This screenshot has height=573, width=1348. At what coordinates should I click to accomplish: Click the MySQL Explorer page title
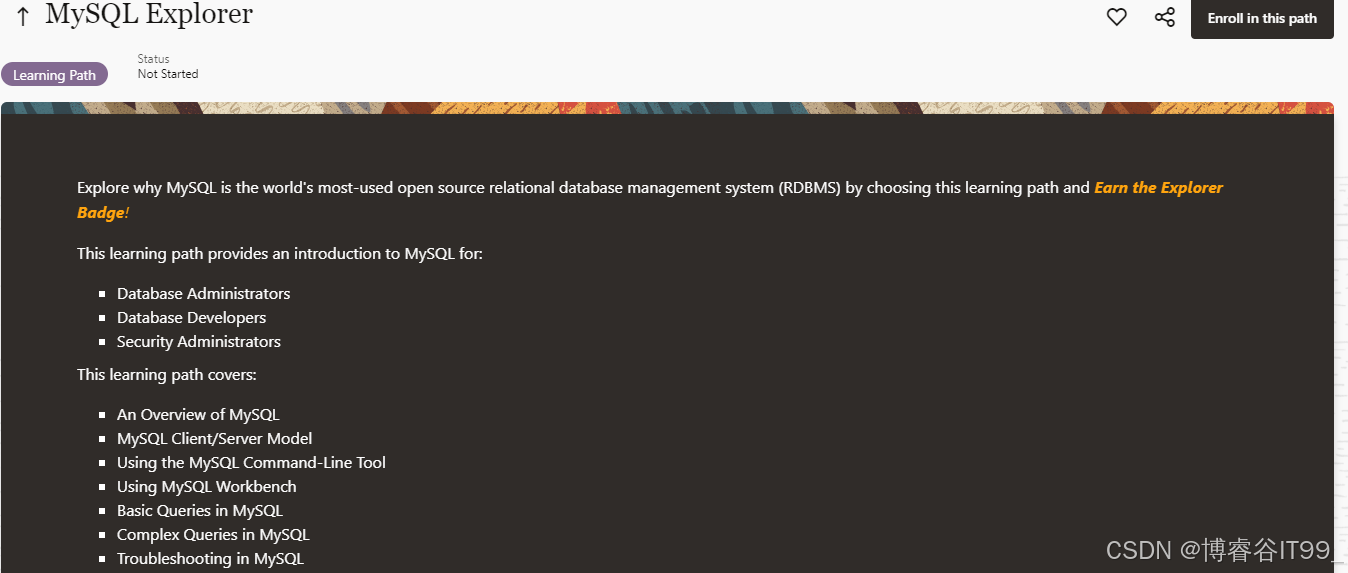pos(149,15)
